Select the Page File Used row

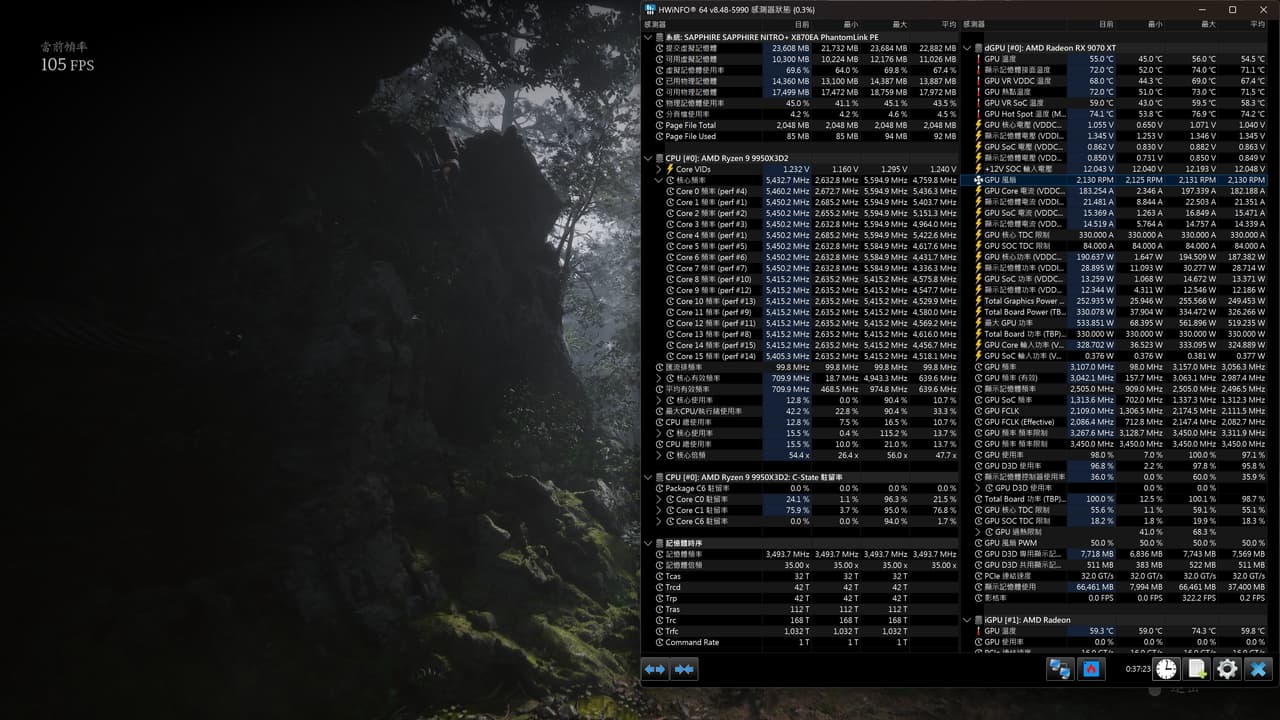pyautogui.click(x=800, y=136)
